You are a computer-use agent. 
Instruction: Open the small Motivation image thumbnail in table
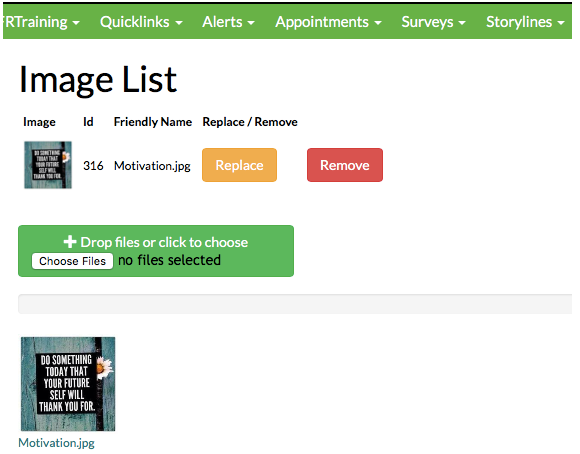tap(48, 165)
